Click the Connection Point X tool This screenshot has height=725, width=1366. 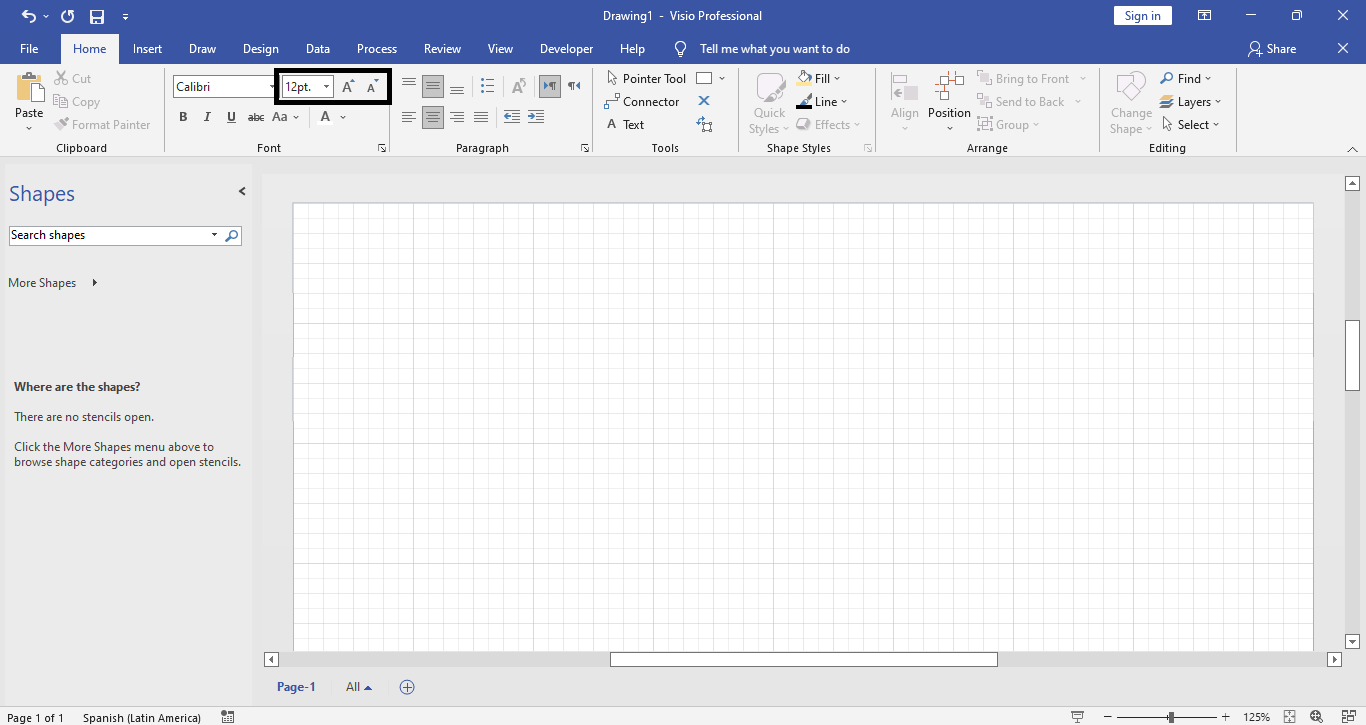(x=704, y=101)
